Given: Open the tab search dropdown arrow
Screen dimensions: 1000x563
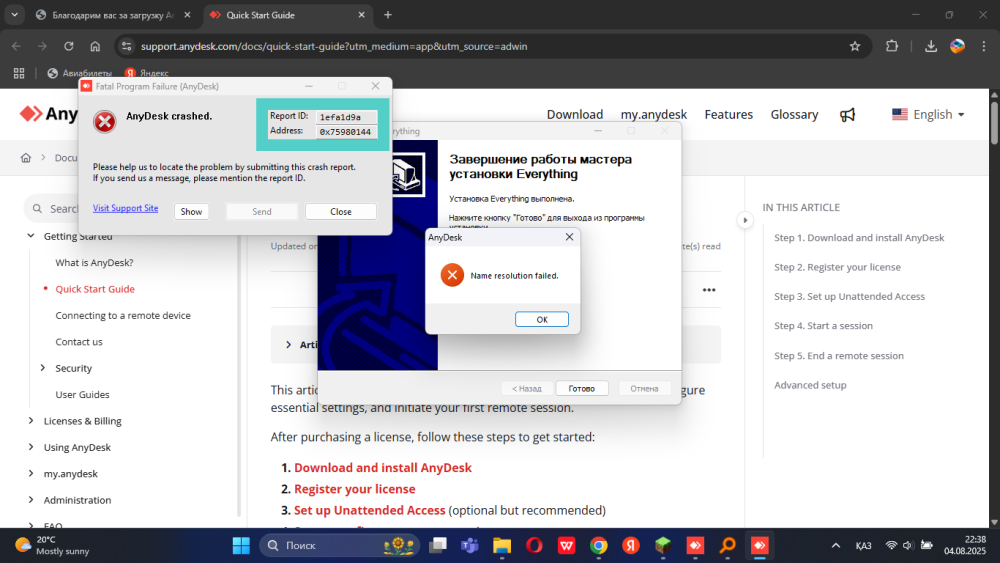Looking at the screenshot, I should coord(14,15).
